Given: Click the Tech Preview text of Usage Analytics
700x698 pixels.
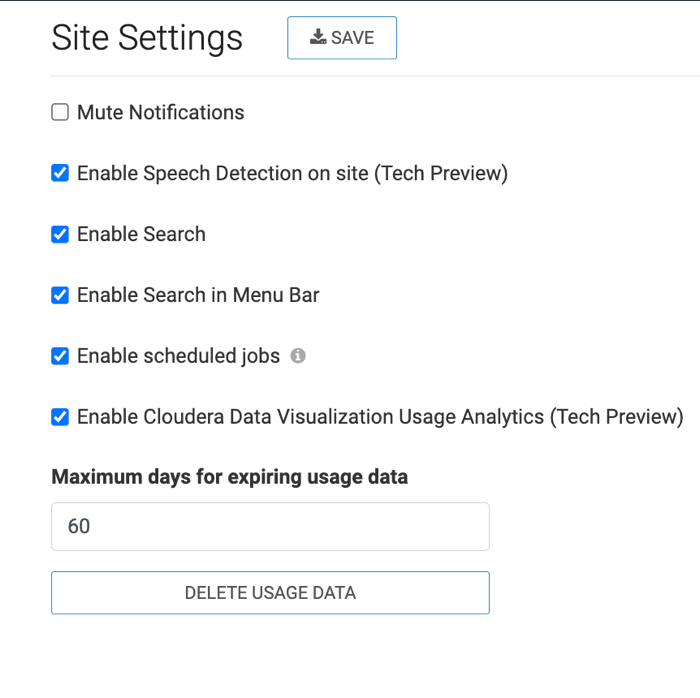Looking at the screenshot, I should coord(615,417).
